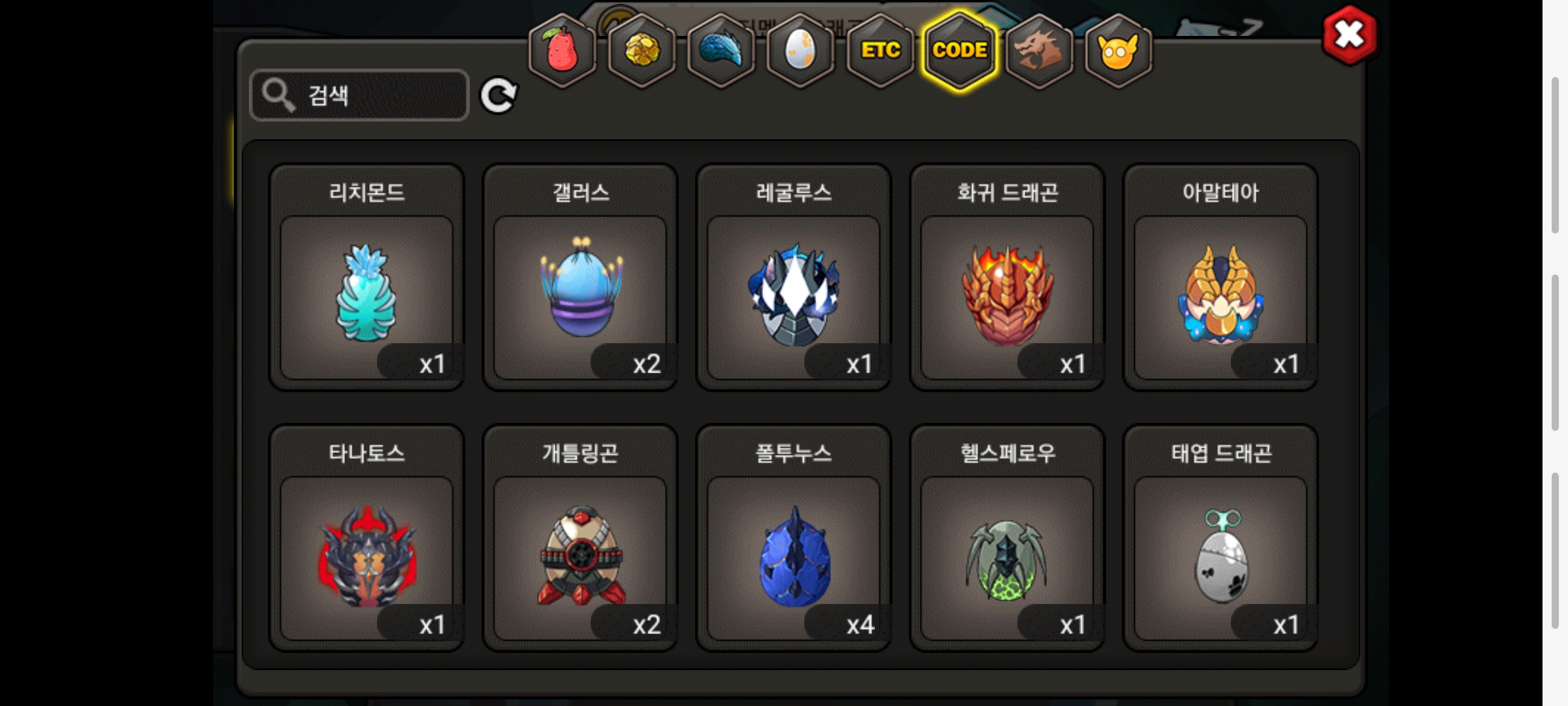
Task: Pick the 화귀 드래곤 flame egg
Action: pos(1007,277)
